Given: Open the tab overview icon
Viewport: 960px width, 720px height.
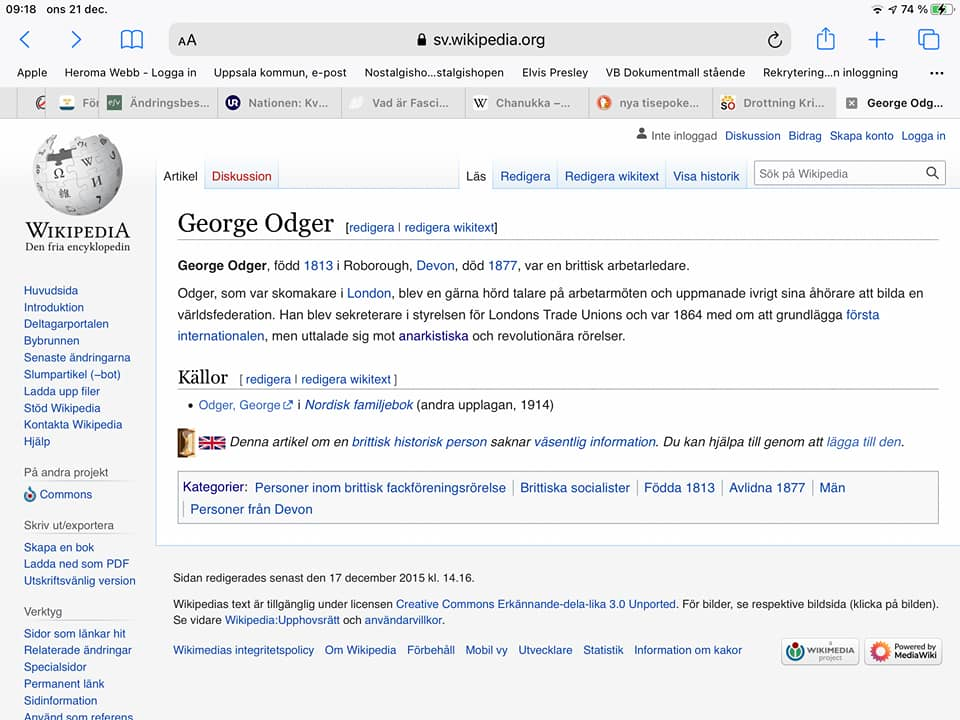Looking at the screenshot, I should pyautogui.click(x=928, y=40).
